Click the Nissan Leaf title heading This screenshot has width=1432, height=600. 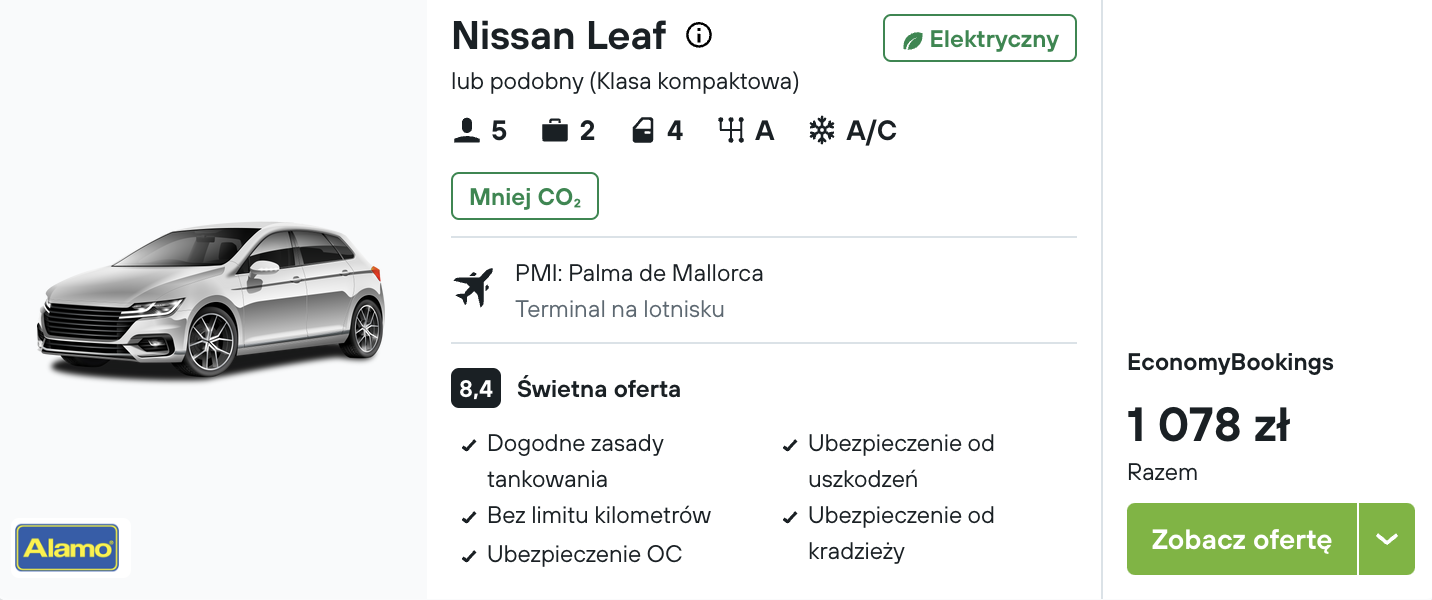click(559, 36)
